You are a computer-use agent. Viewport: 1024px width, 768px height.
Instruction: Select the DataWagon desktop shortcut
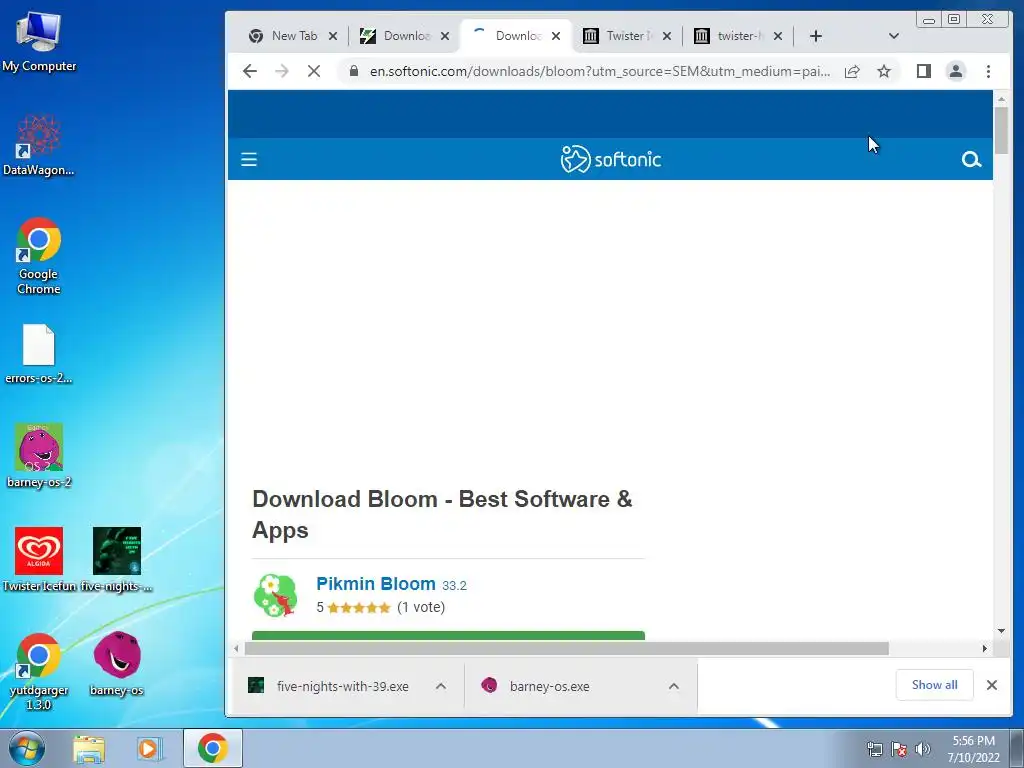pos(39,145)
